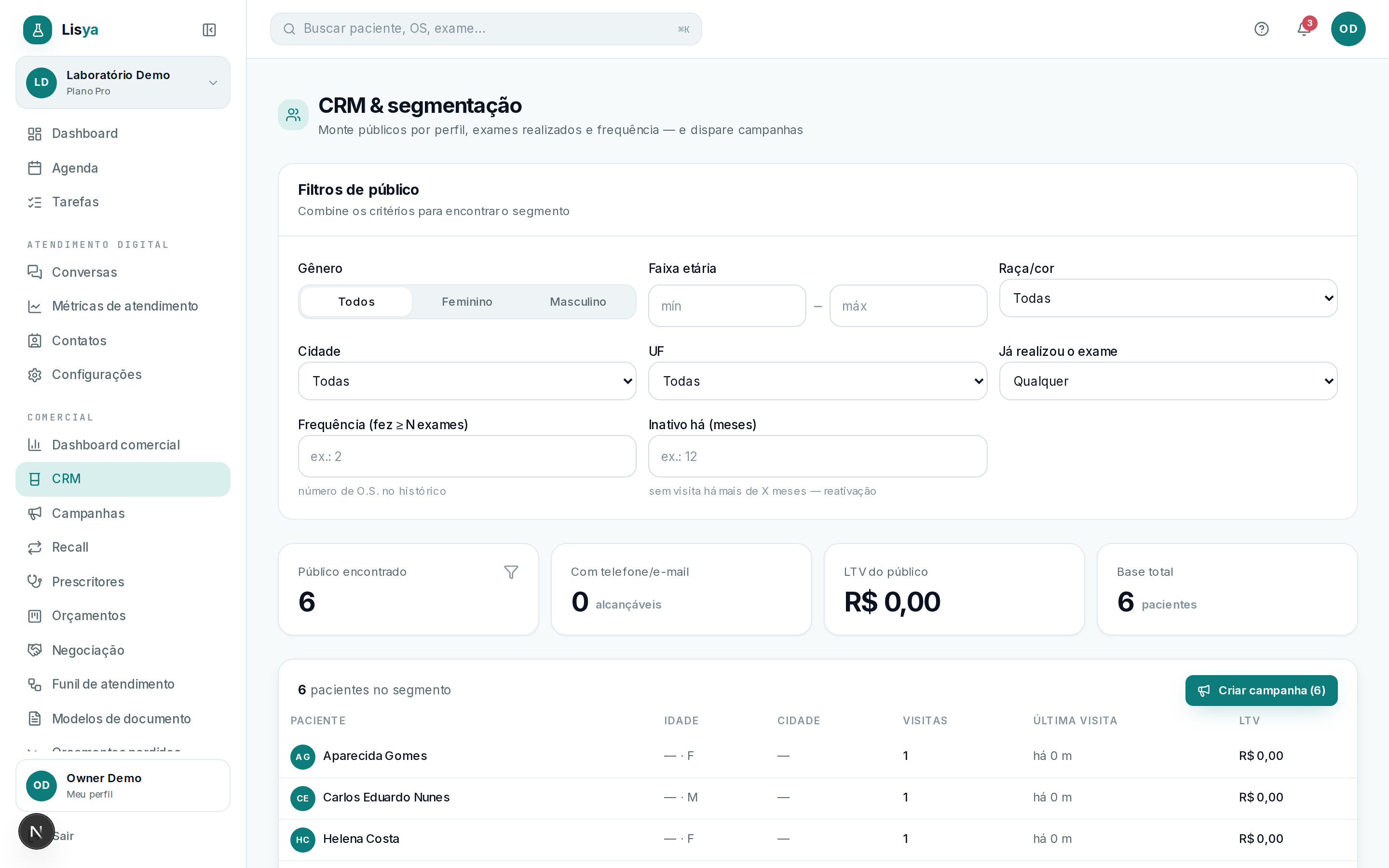Image resolution: width=1389 pixels, height=868 pixels.
Task: Click the Dashboard comercial bar chart icon
Action: tap(34, 445)
